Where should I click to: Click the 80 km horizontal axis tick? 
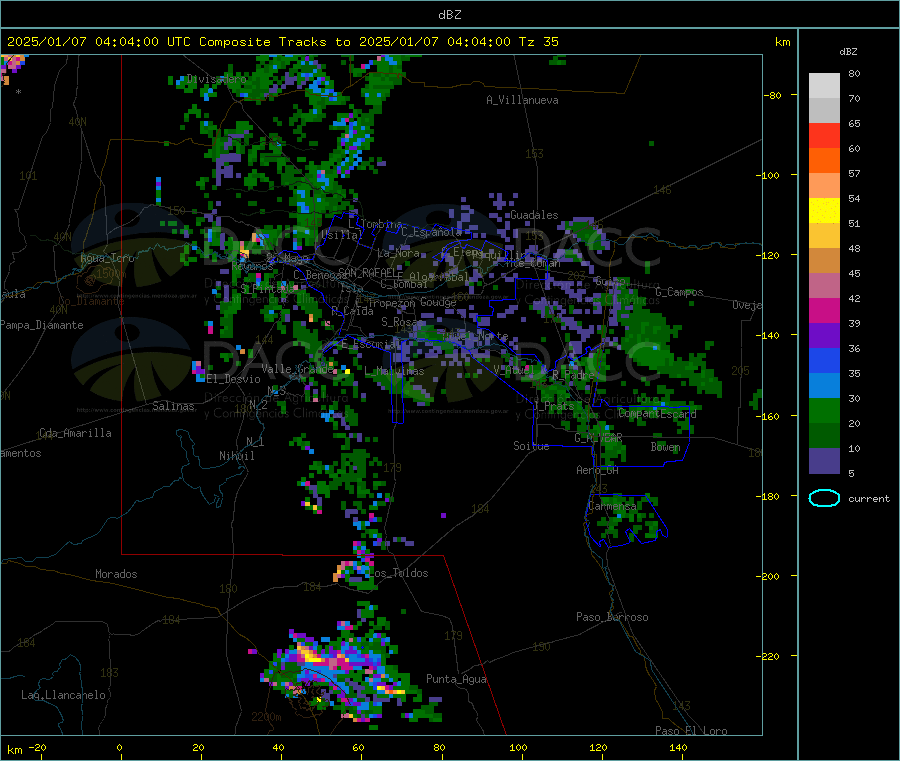439,747
